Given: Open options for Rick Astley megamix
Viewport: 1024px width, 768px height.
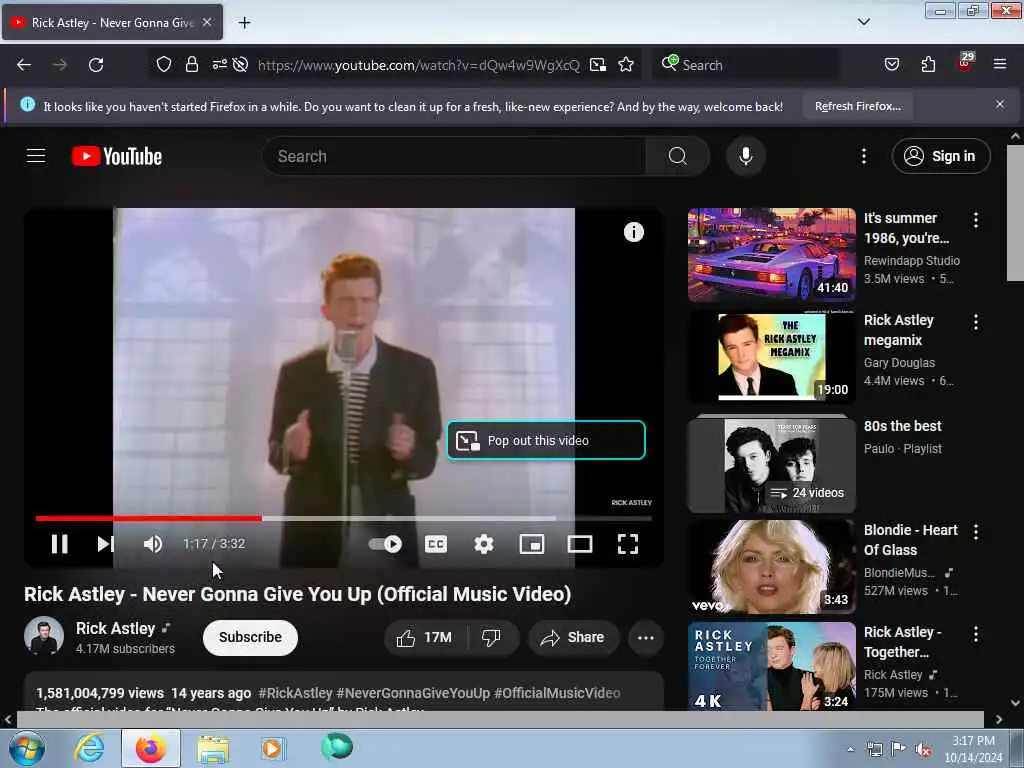Looking at the screenshot, I should pyautogui.click(x=976, y=322).
